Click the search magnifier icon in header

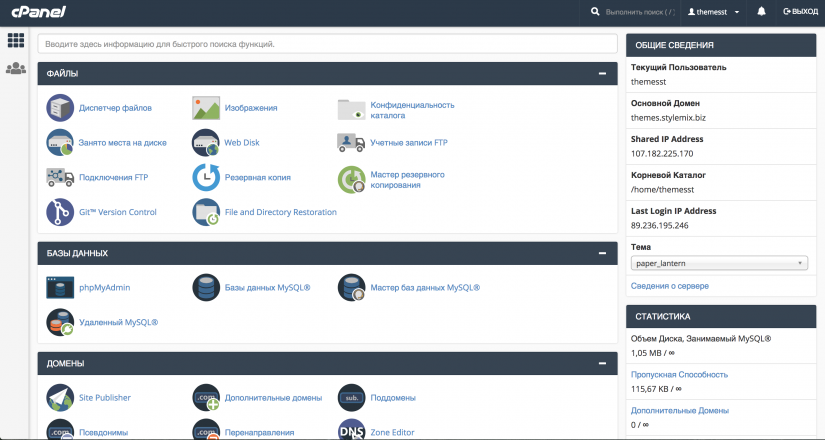pos(595,12)
